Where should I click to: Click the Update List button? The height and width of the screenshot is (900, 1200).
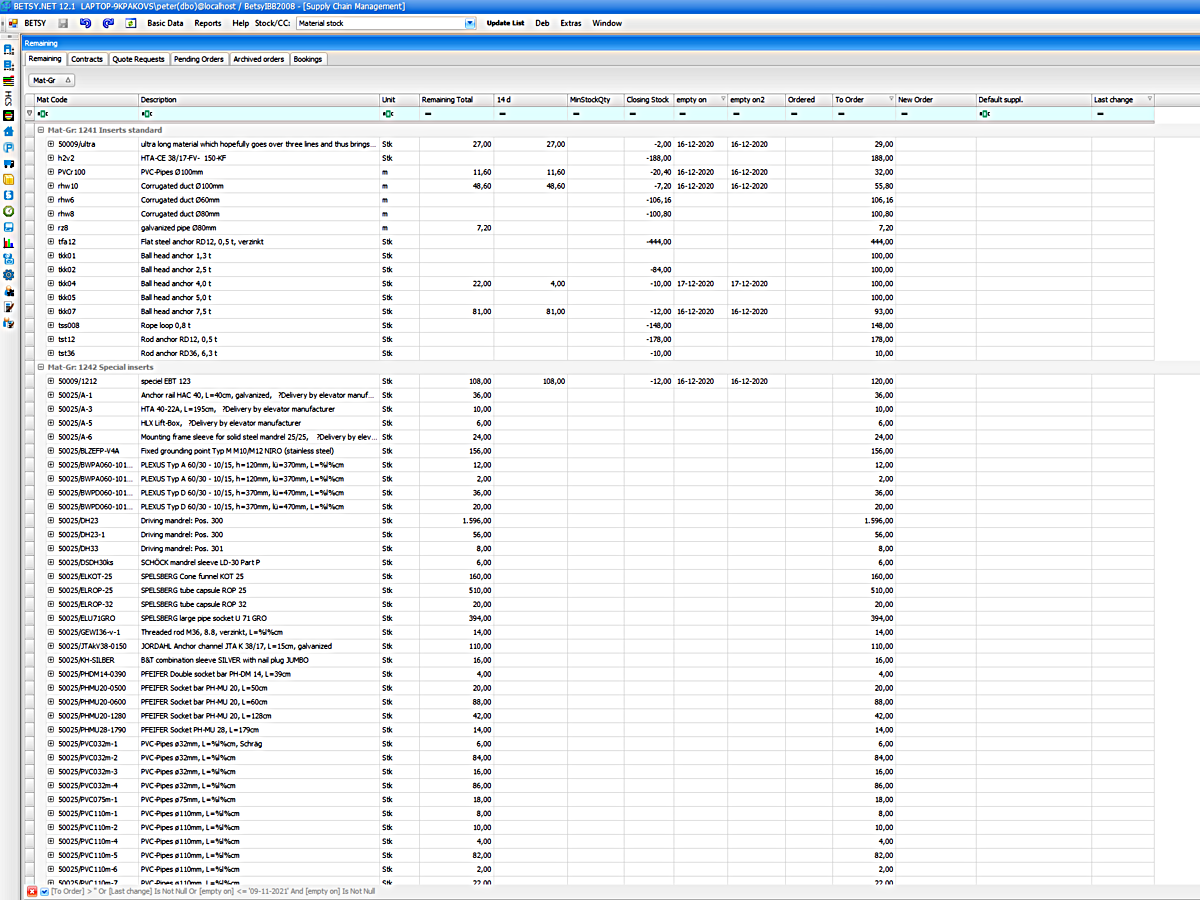coord(505,22)
